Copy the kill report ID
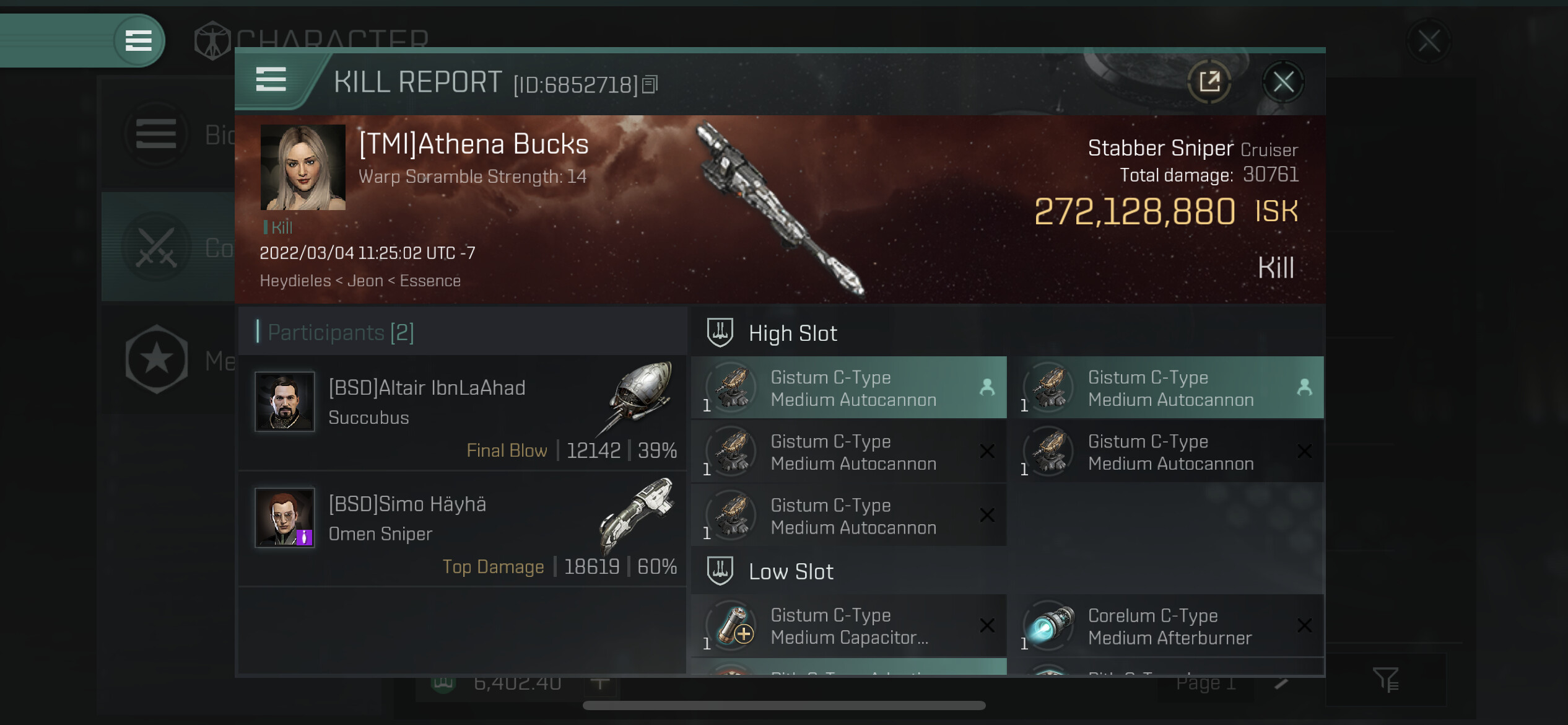The image size is (1568, 725). click(650, 84)
